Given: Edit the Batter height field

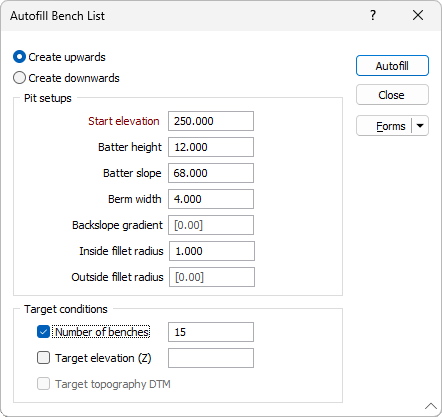Looking at the screenshot, I should point(211,147).
